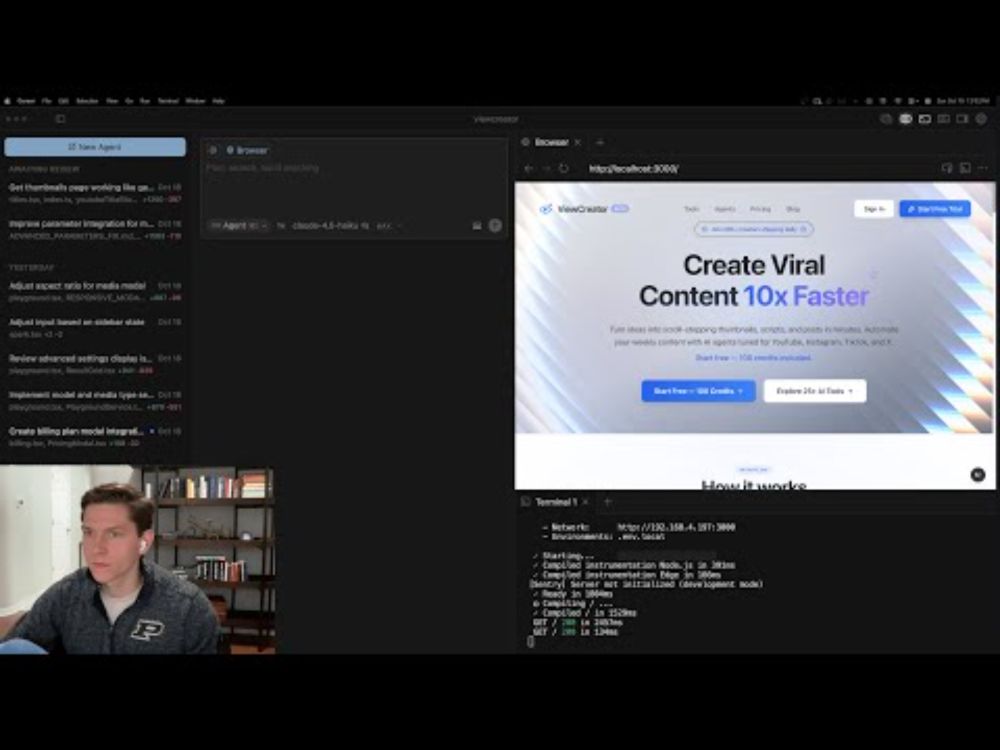The height and width of the screenshot is (750, 1000).
Task: Open the 'Adjust aspect ratio for media modal' chat
Action: (95, 291)
